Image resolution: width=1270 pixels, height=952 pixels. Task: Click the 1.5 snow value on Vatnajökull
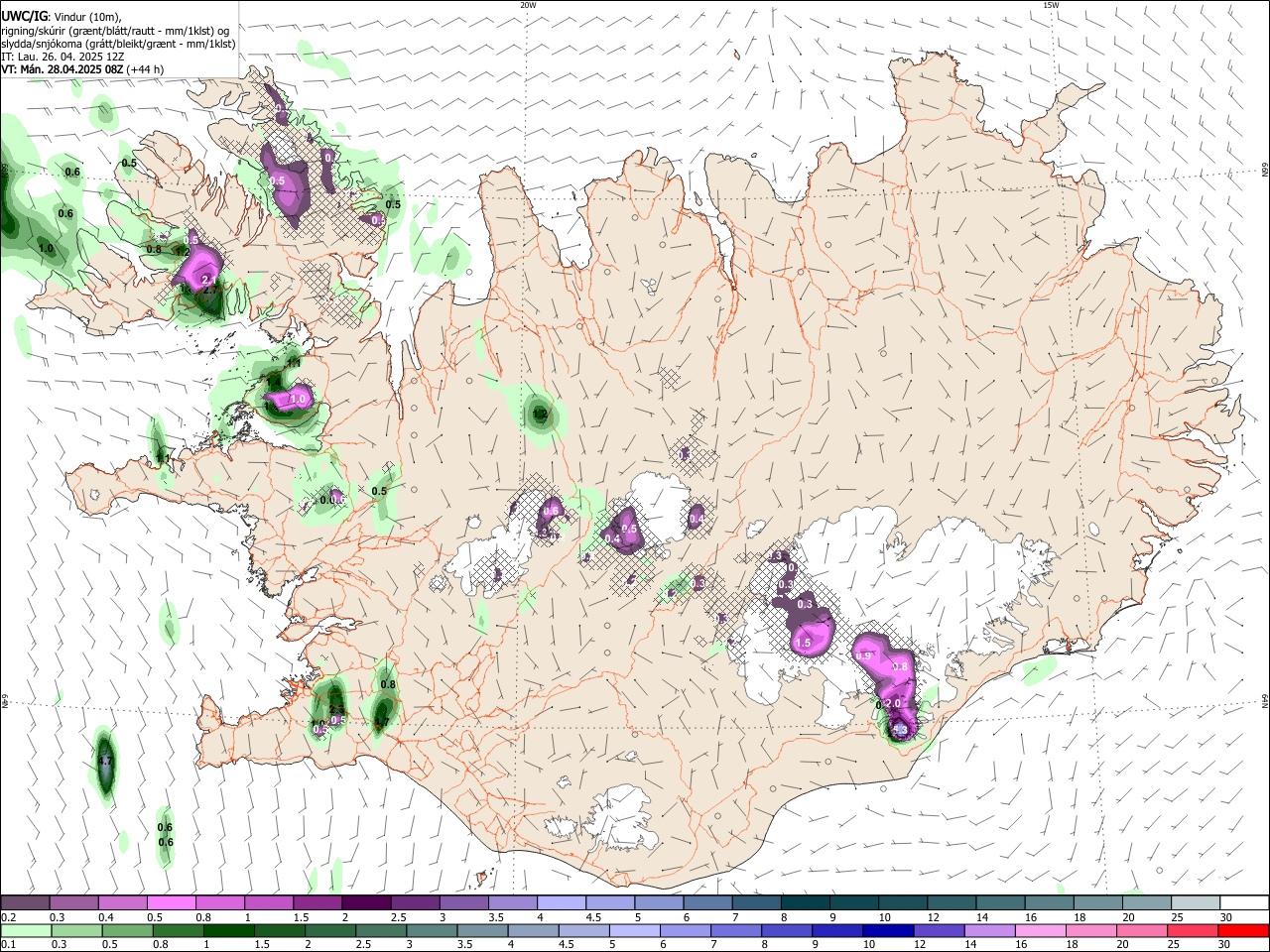pos(804,643)
